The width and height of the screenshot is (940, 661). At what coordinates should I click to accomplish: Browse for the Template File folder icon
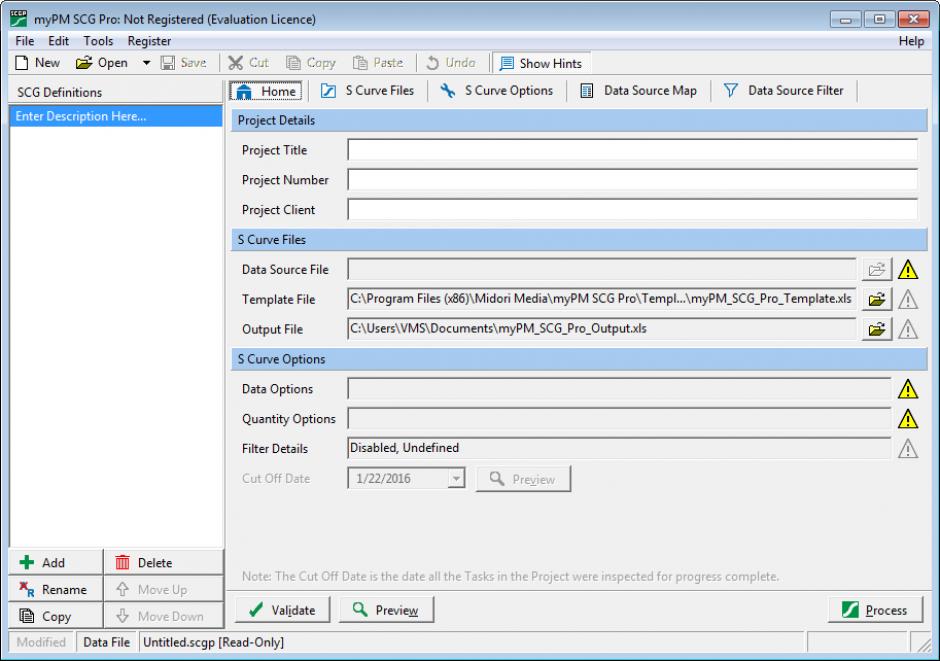[x=876, y=299]
